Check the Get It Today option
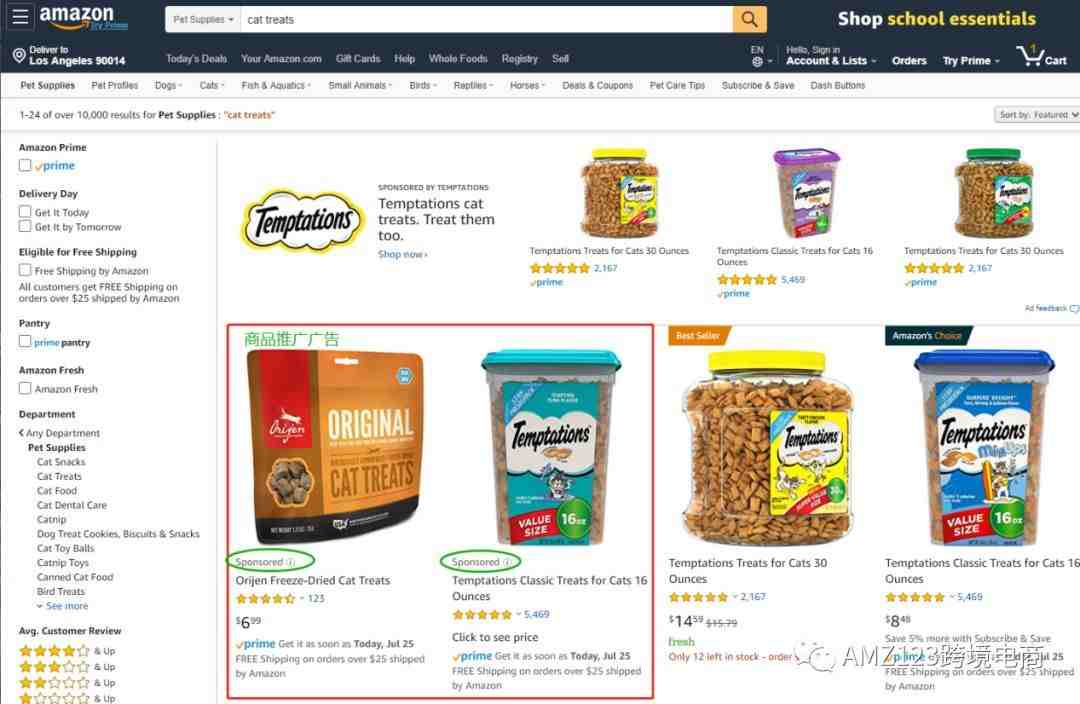The width and height of the screenshot is (1080, 704). pos(25,211)
